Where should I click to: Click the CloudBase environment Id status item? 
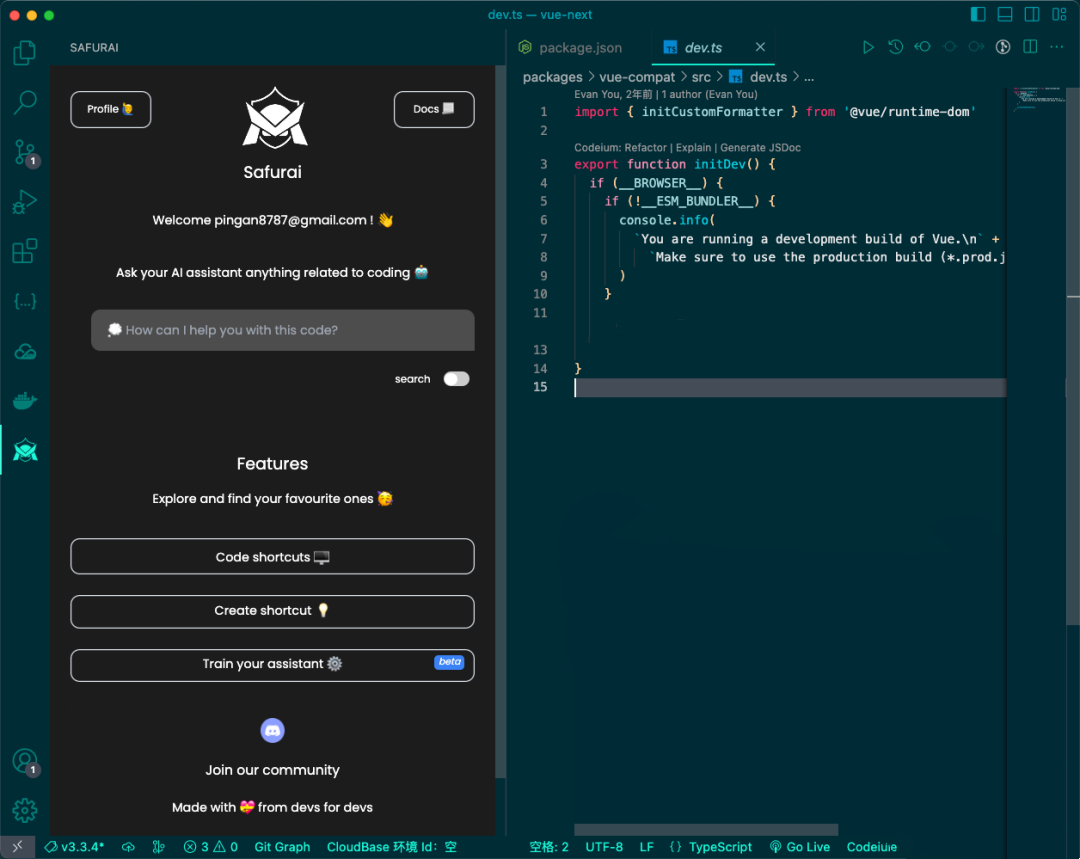point(391,847)
